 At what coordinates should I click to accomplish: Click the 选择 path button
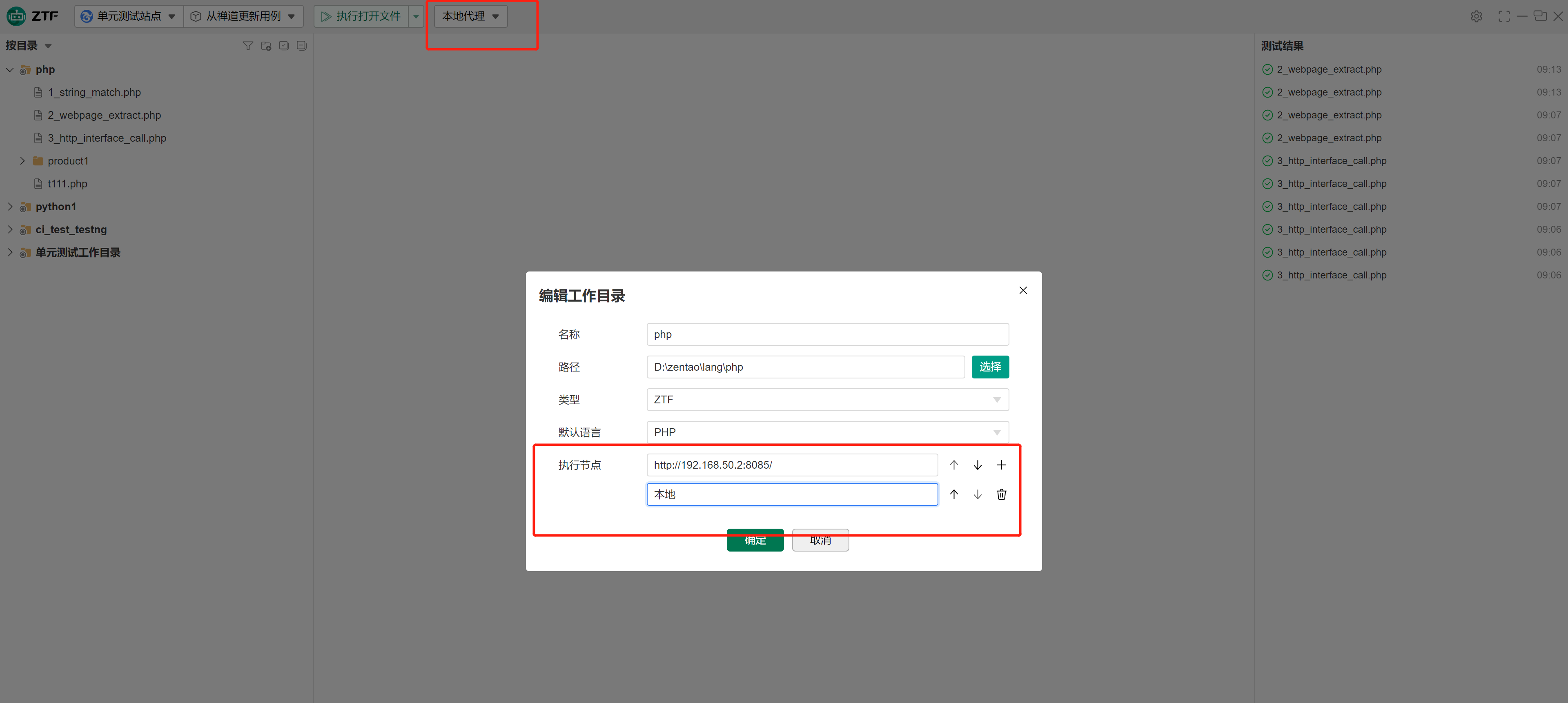[x=990, y=367]
